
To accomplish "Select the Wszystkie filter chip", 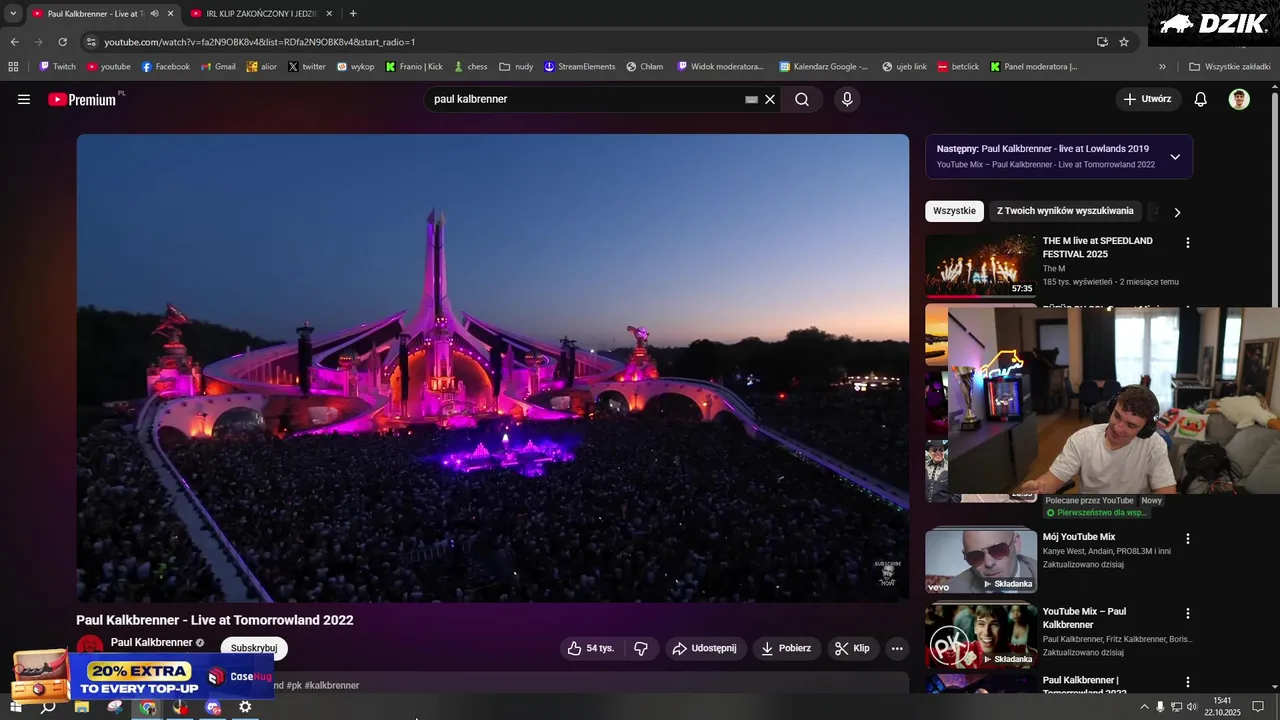I will [x=954, y=211].
